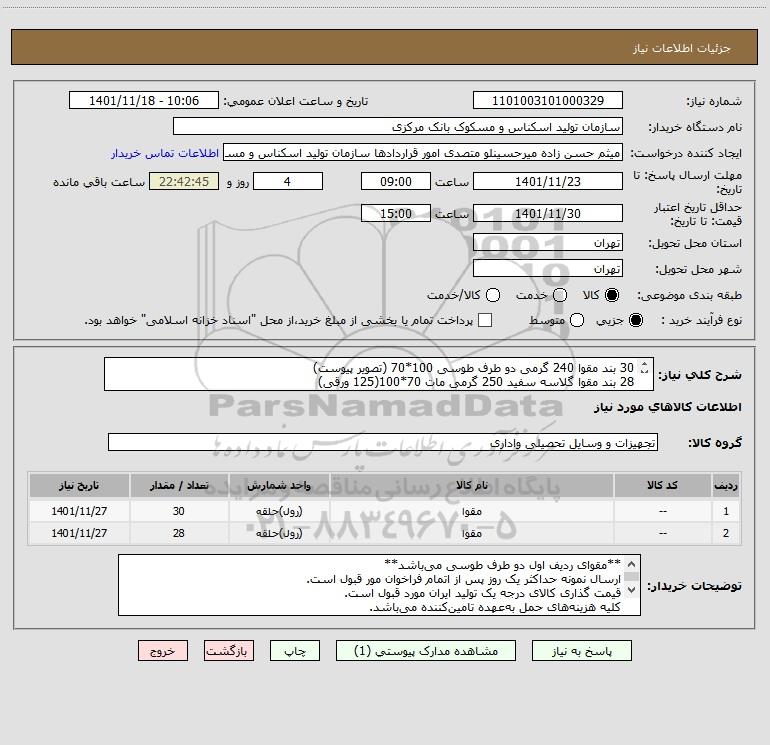Click the price validity date 1401/11/30
This screenshot has height=745, width=770.
(x=548, y=214)
